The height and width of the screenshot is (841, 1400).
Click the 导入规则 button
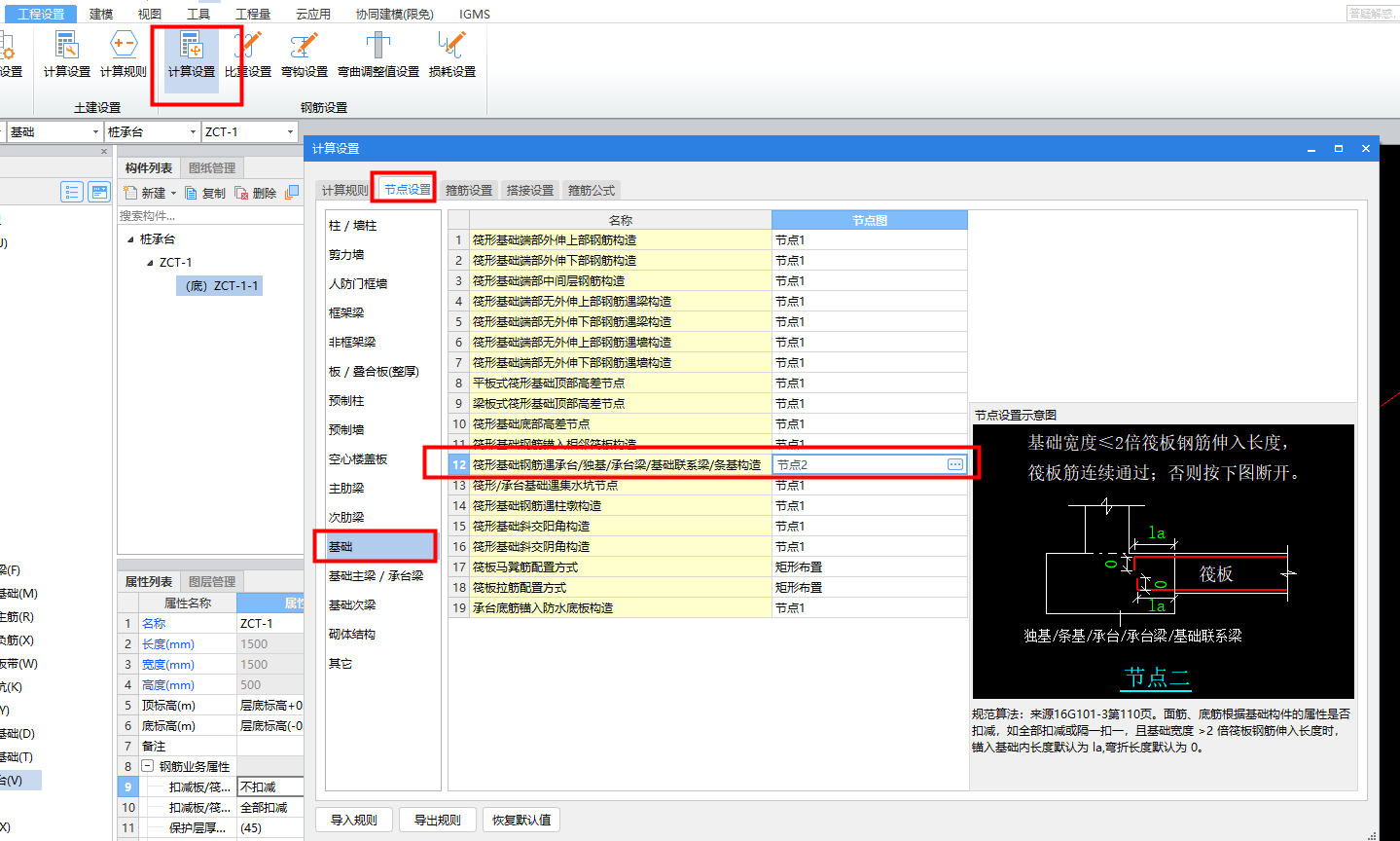[354, 820]
